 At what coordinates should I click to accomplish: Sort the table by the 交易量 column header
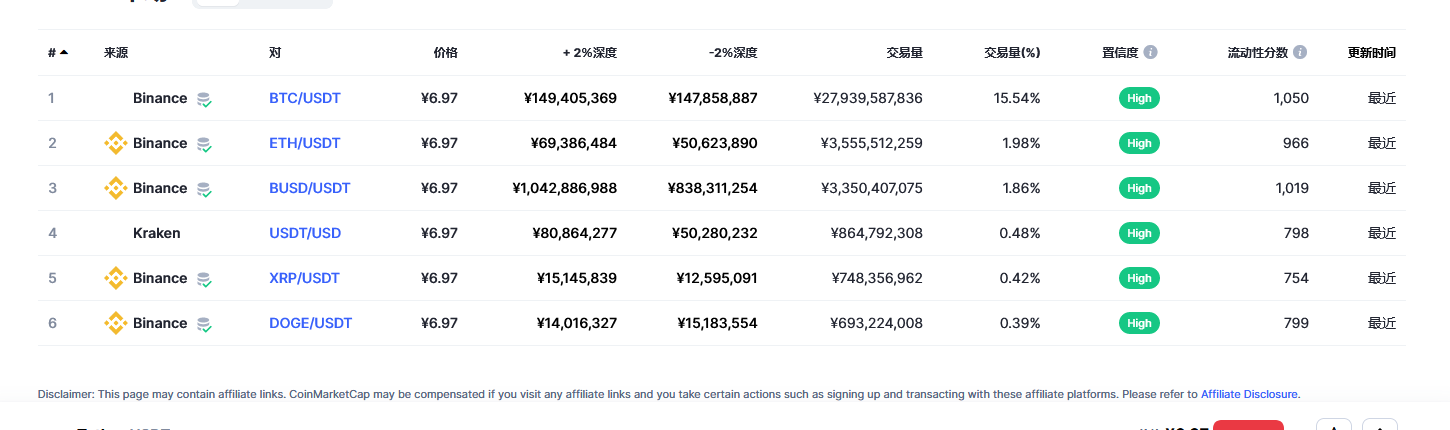point(904,52)
